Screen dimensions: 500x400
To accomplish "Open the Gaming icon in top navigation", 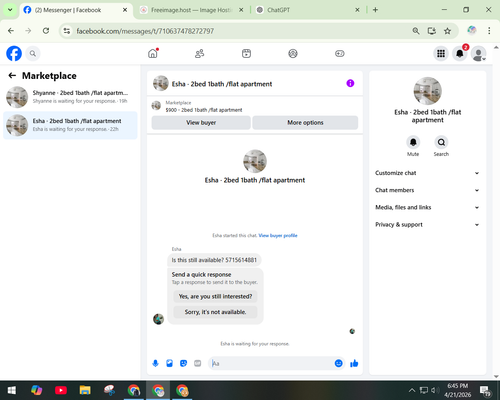I will click(x=340, y=53).
